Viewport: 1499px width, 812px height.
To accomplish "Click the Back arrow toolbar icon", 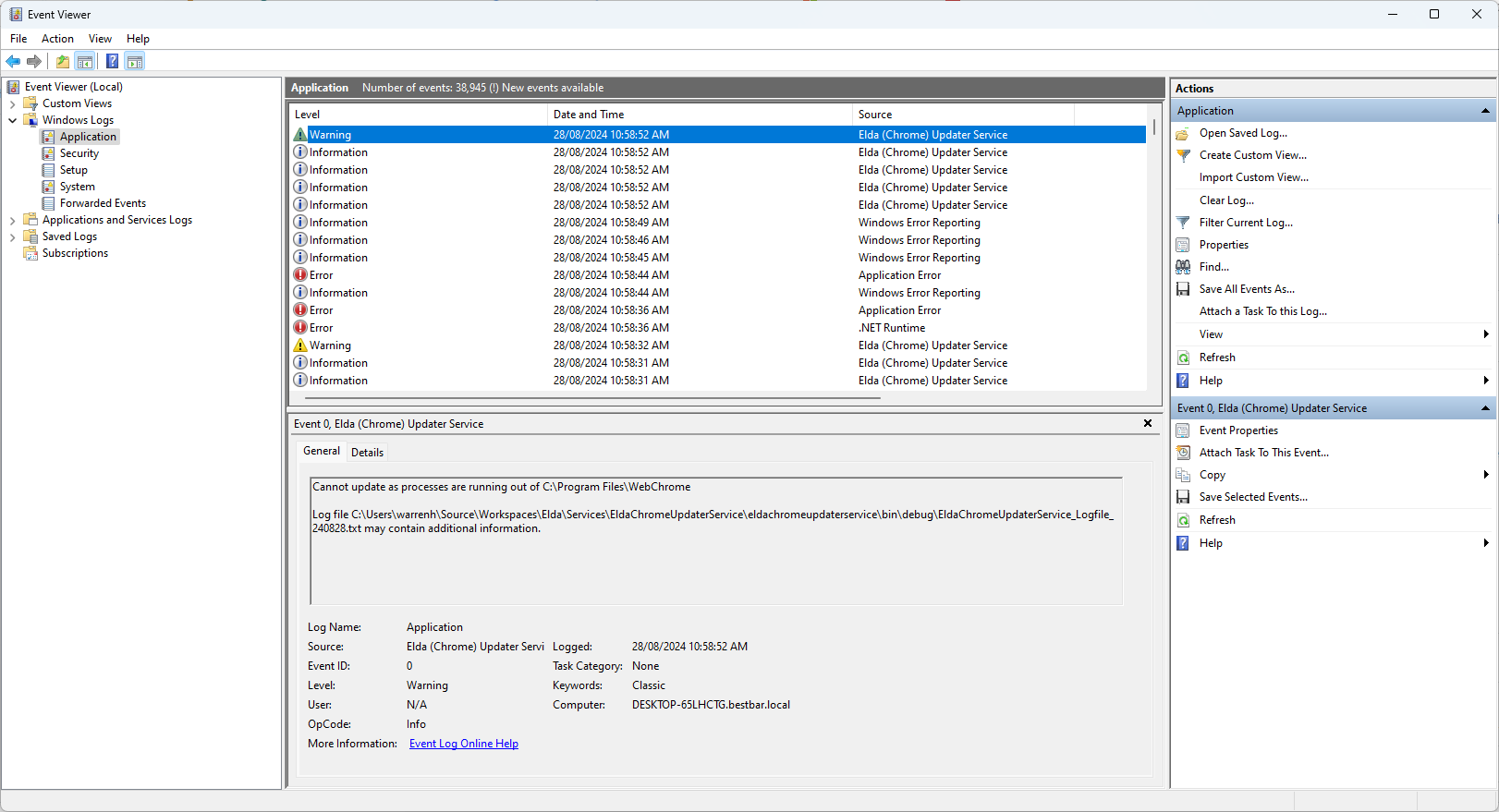I will coord(13,62).
